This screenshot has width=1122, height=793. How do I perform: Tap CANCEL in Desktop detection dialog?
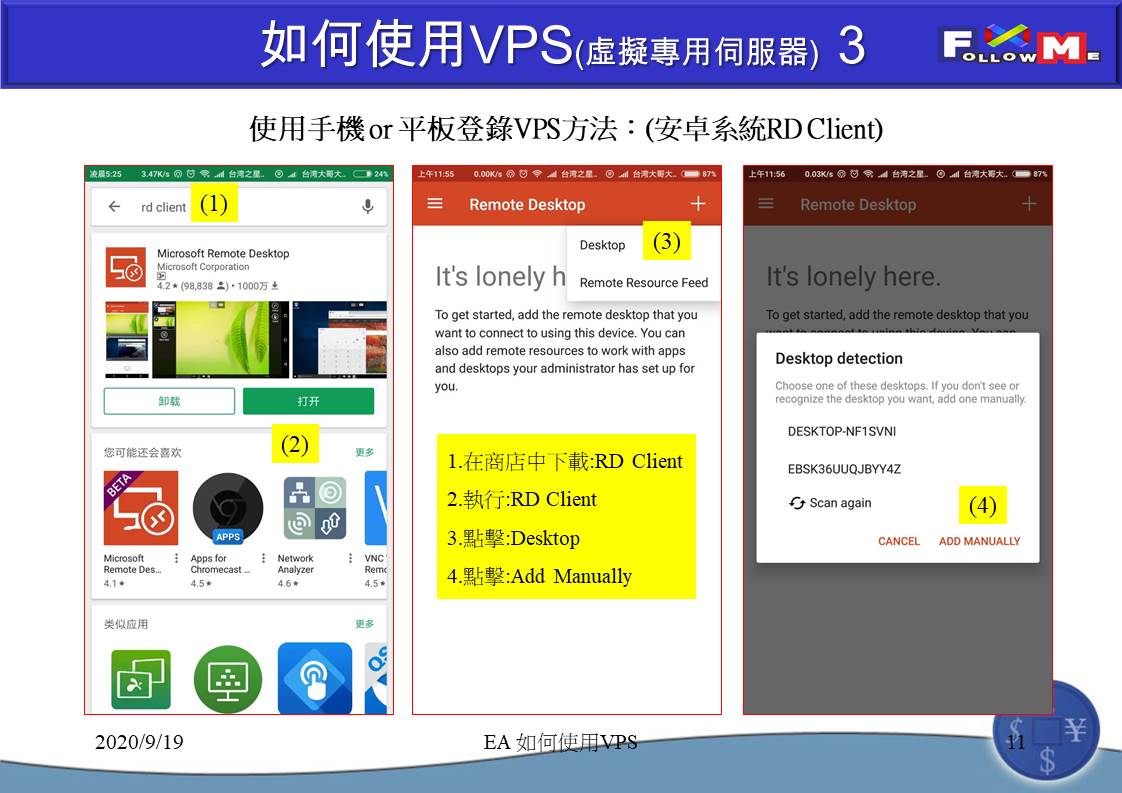point(898,541)
